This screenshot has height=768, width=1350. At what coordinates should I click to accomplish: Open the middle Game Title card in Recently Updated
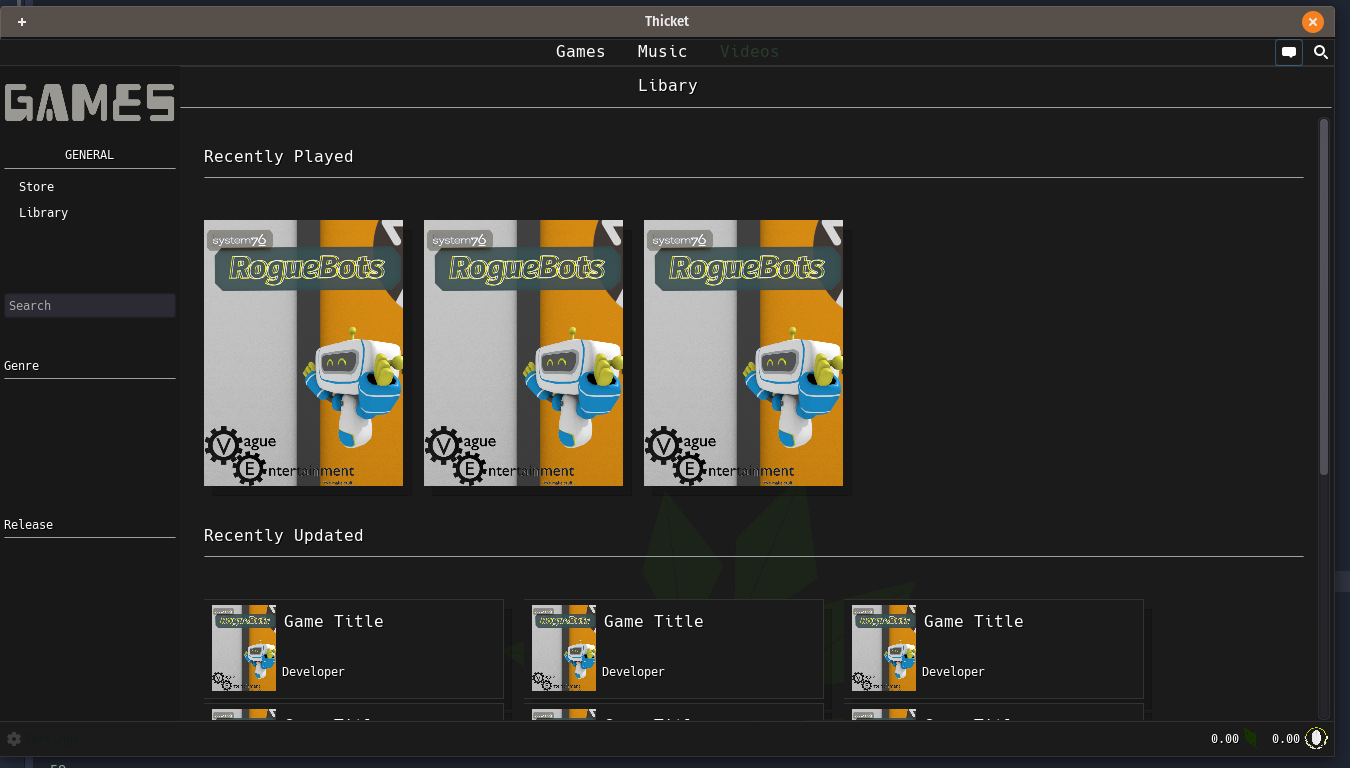tap(673, 648)
